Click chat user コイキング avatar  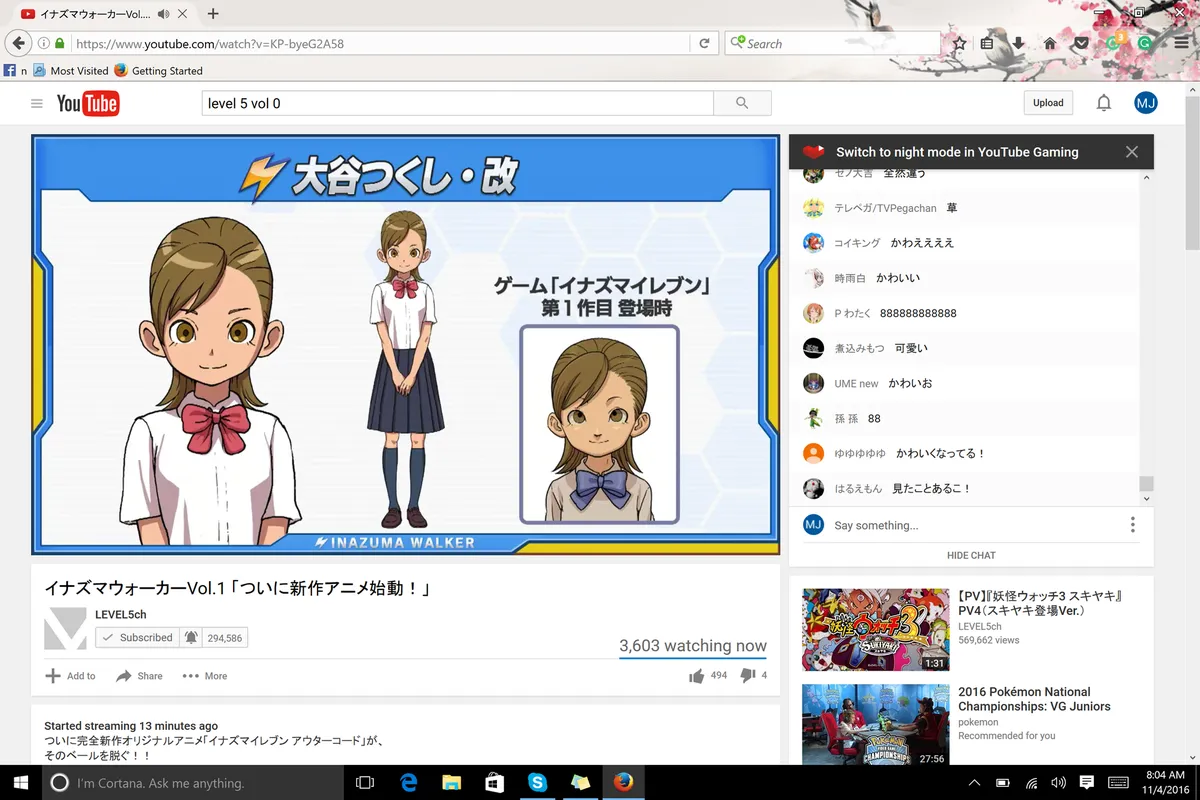point(813,243)
